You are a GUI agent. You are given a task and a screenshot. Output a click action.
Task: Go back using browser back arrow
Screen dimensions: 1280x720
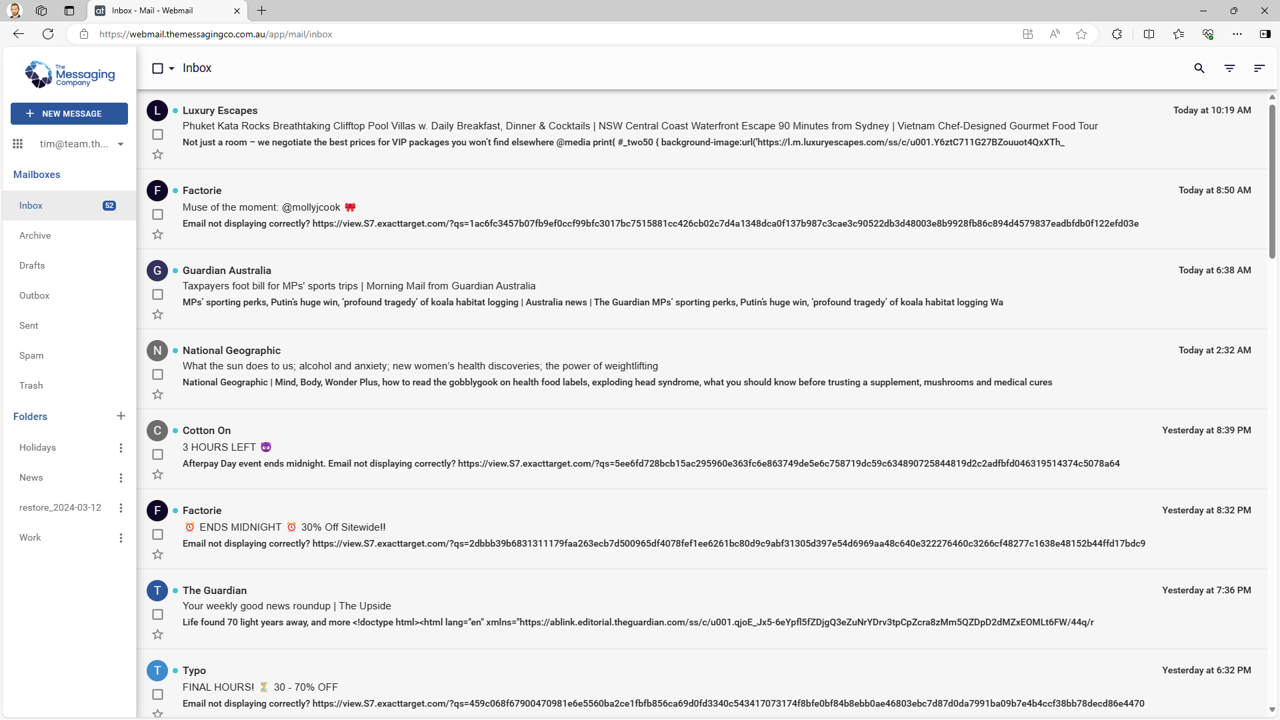18,34
